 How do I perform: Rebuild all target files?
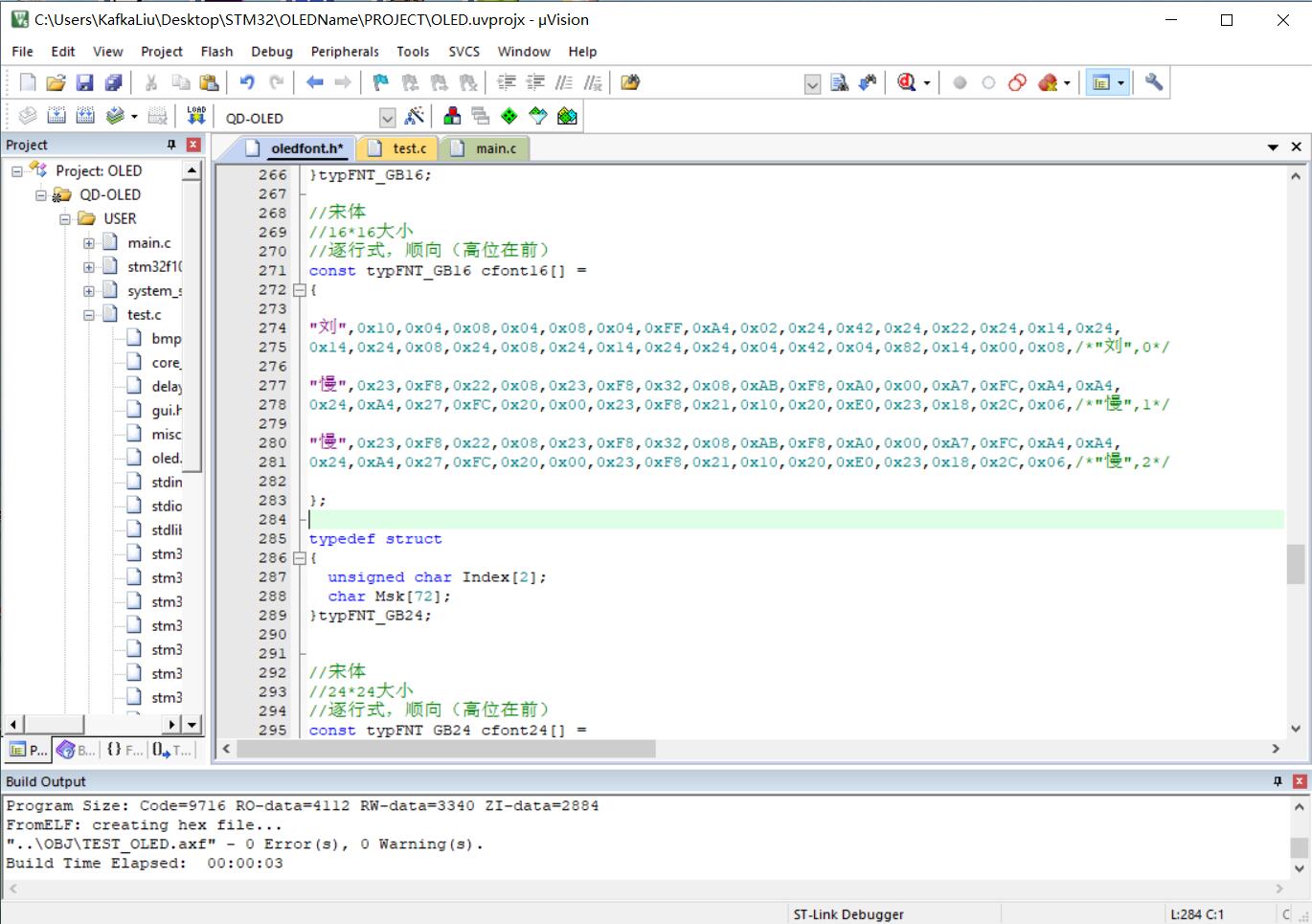click(85, 117)
